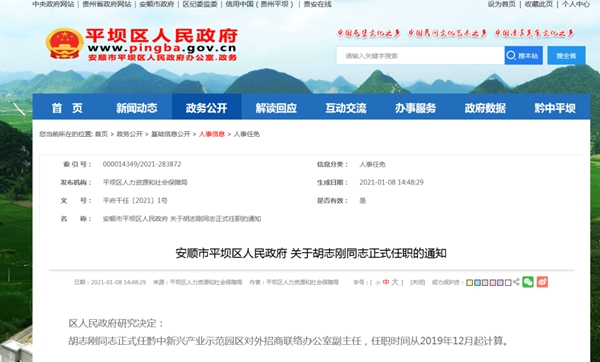
Task: Click the 中国屯堡文化之乡 slogan
Action: 368,33
